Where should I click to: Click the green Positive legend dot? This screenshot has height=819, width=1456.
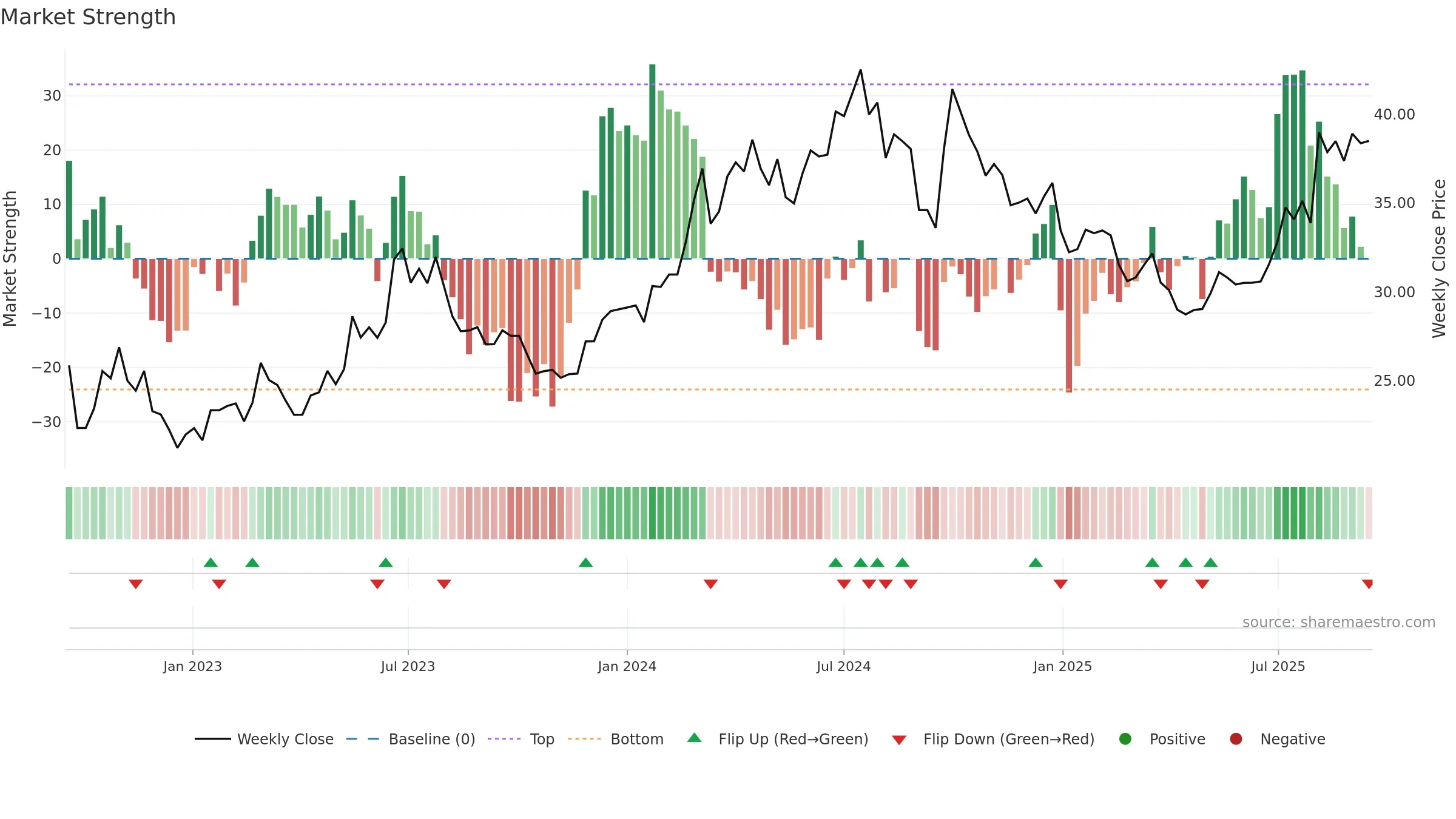pos(1125,739)
